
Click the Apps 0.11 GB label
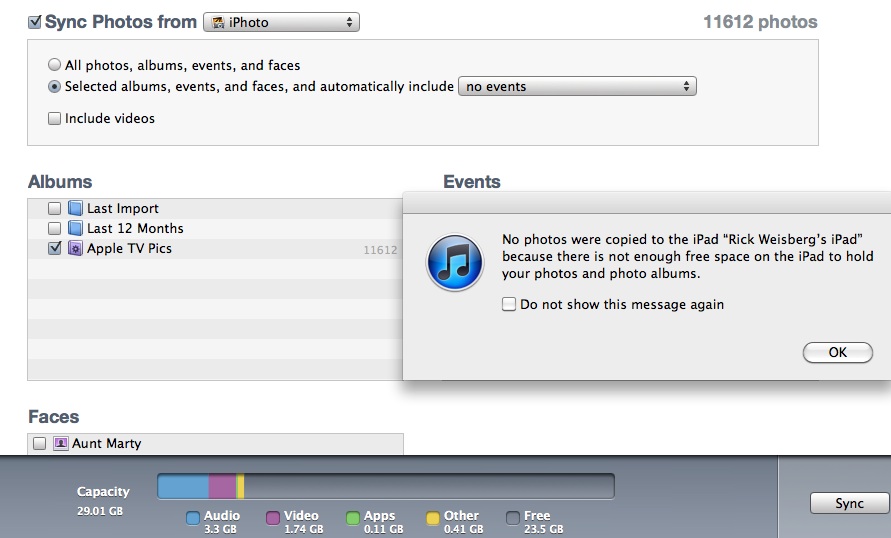coord(384,522)
